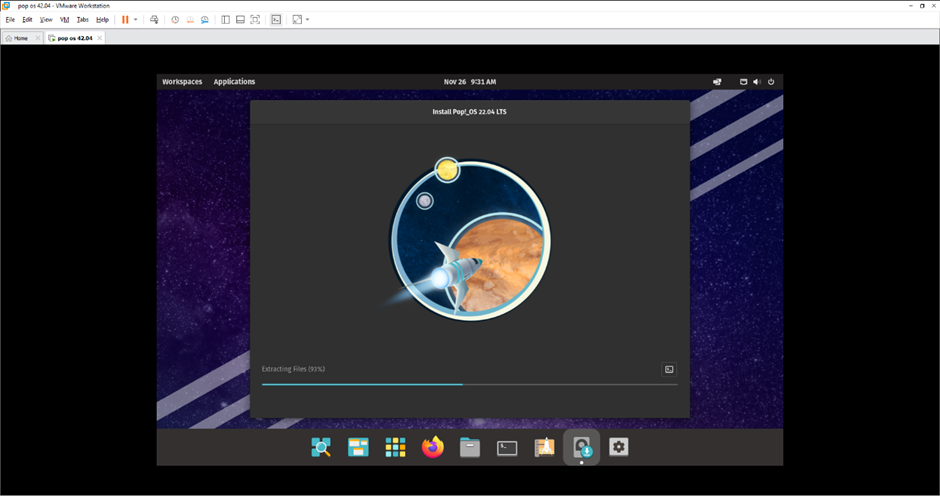The width and height of the screenshot is (940, 496).
Task: Open the Terminal from the dock
Action: coord(507,447)
